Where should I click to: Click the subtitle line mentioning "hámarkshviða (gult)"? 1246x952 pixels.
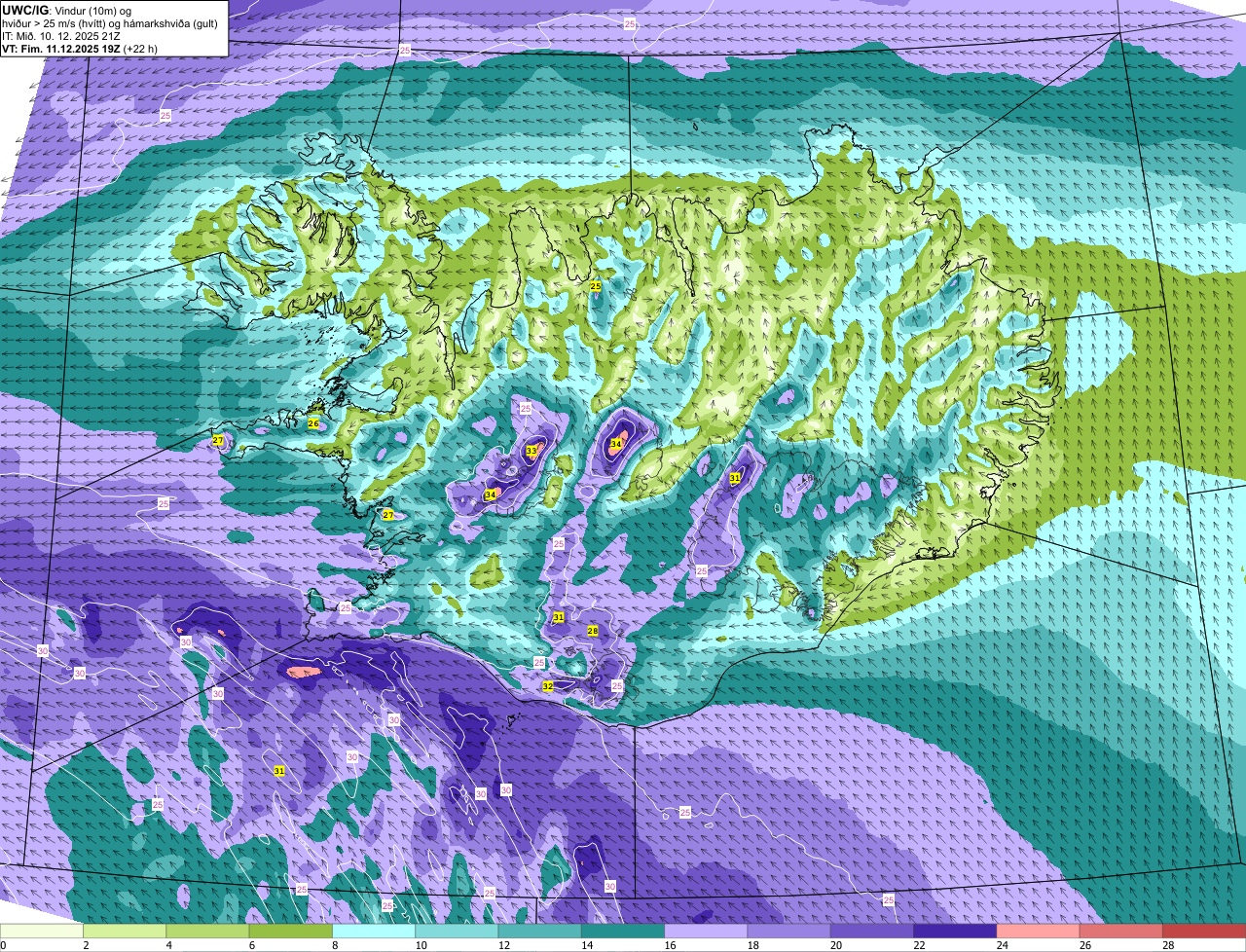[109, 22]
